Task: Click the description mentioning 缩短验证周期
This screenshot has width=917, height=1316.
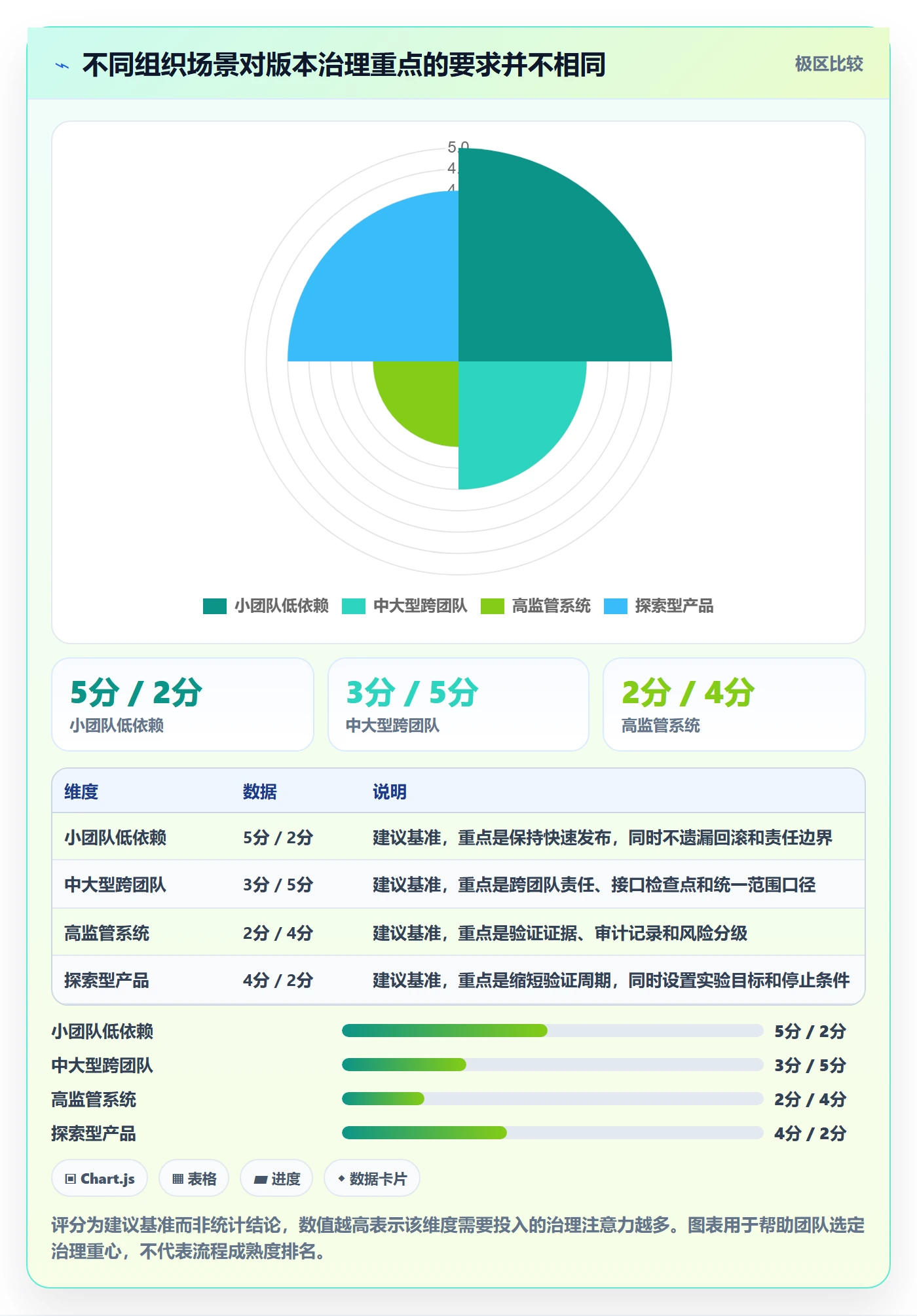Action: (611, 980)
